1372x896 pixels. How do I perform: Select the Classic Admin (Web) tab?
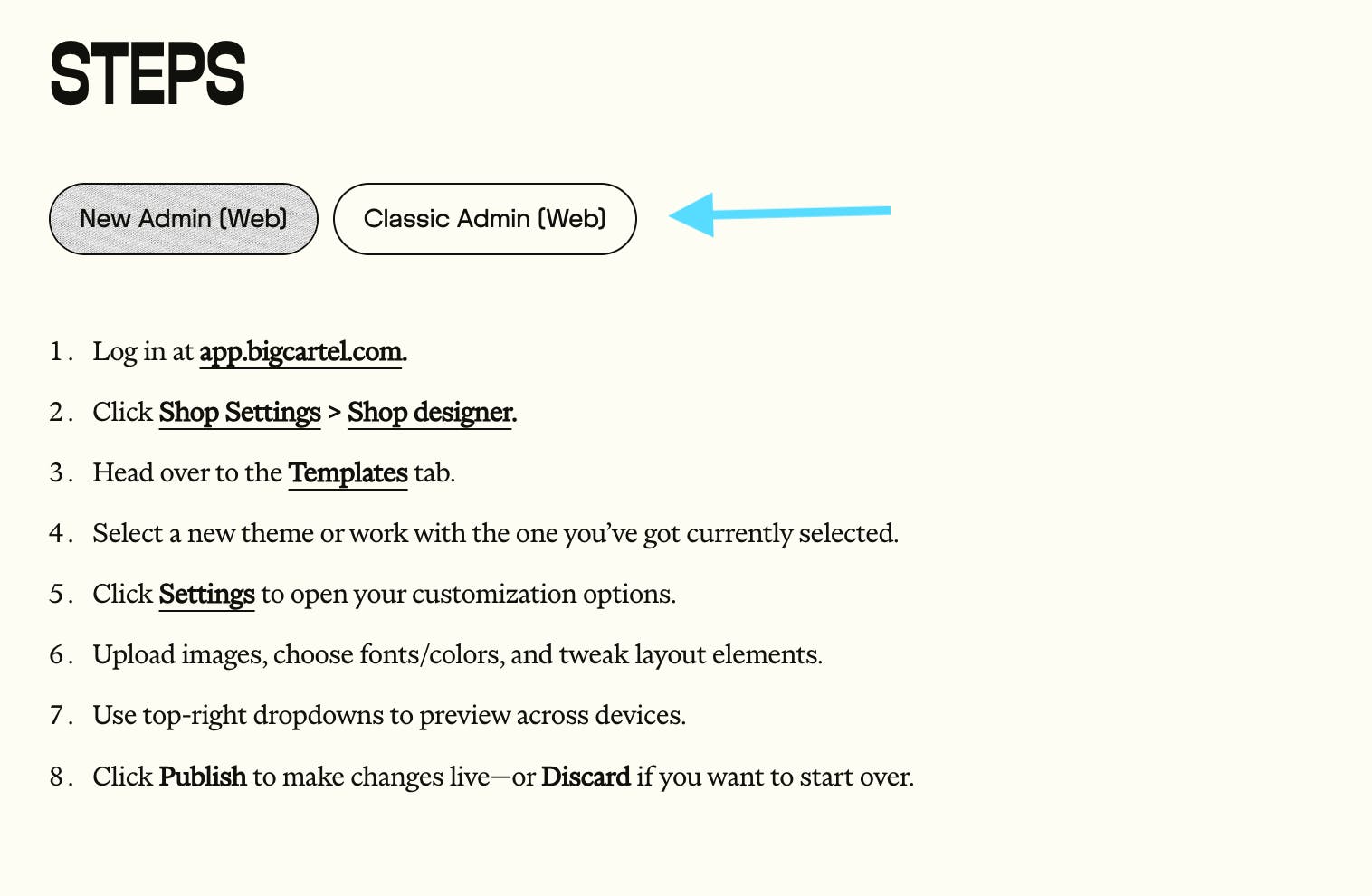click(484, 219)
